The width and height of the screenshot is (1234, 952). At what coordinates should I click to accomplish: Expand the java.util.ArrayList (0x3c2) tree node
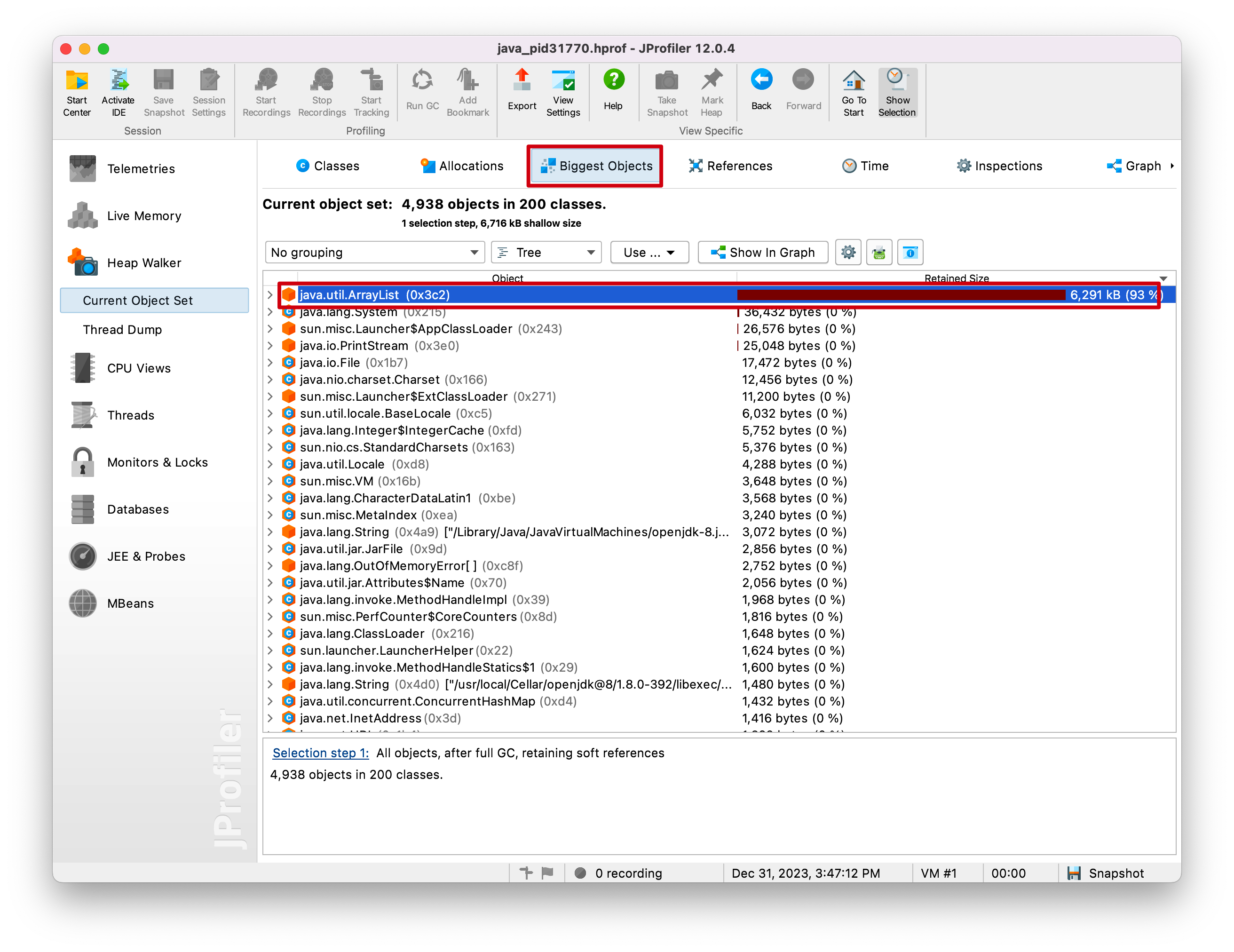pos(270,295)
